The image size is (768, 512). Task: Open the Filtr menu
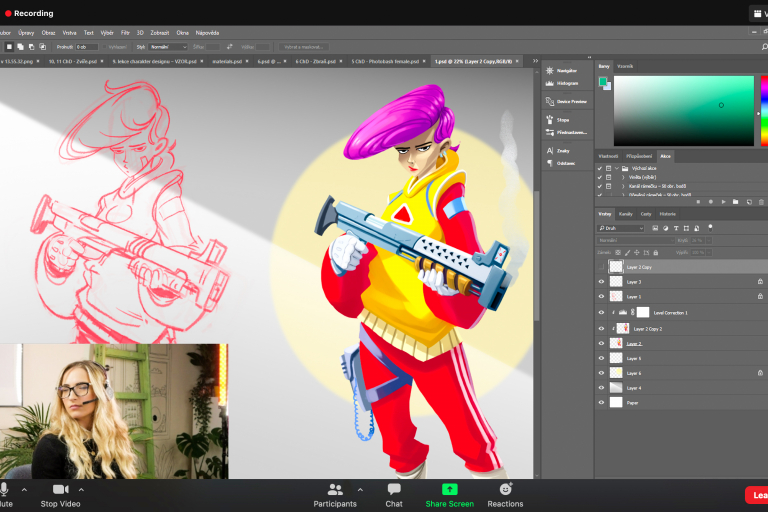[125, 32]
